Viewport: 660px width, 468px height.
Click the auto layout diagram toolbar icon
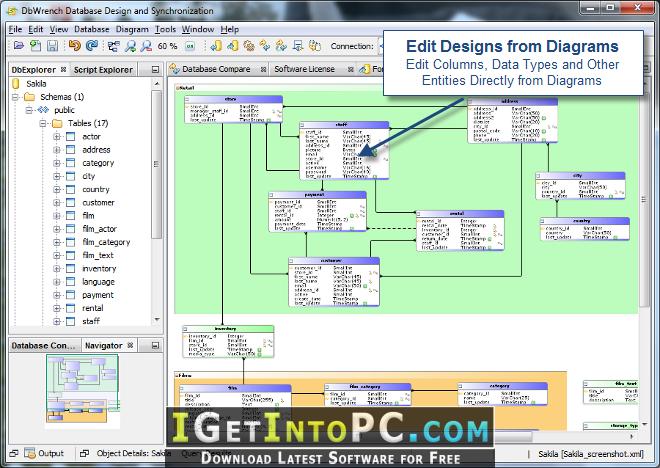(113, 46)
